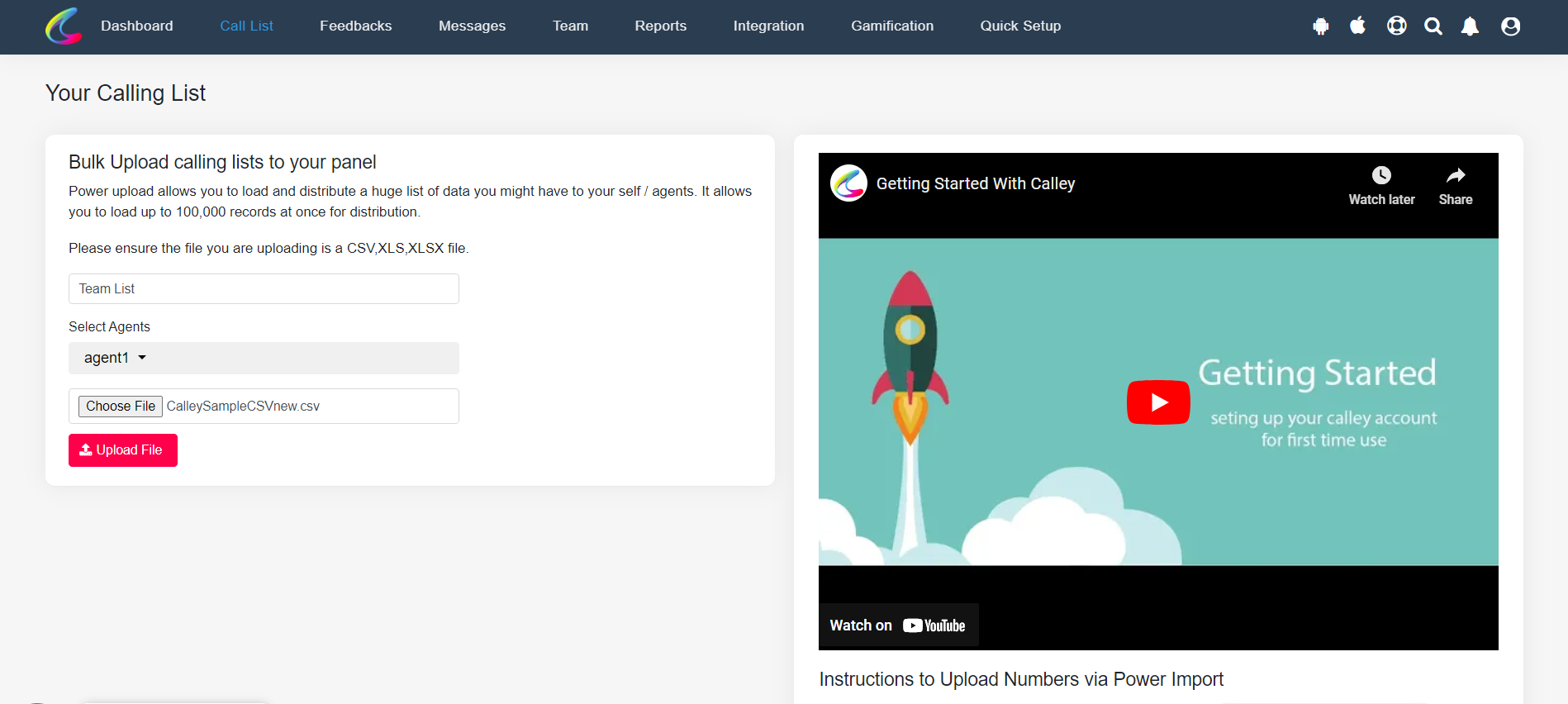Open the Quick Setup menu
The width and height of the screenshot is (1568, 704).
pyautogui.click(x=1020, y=26)
